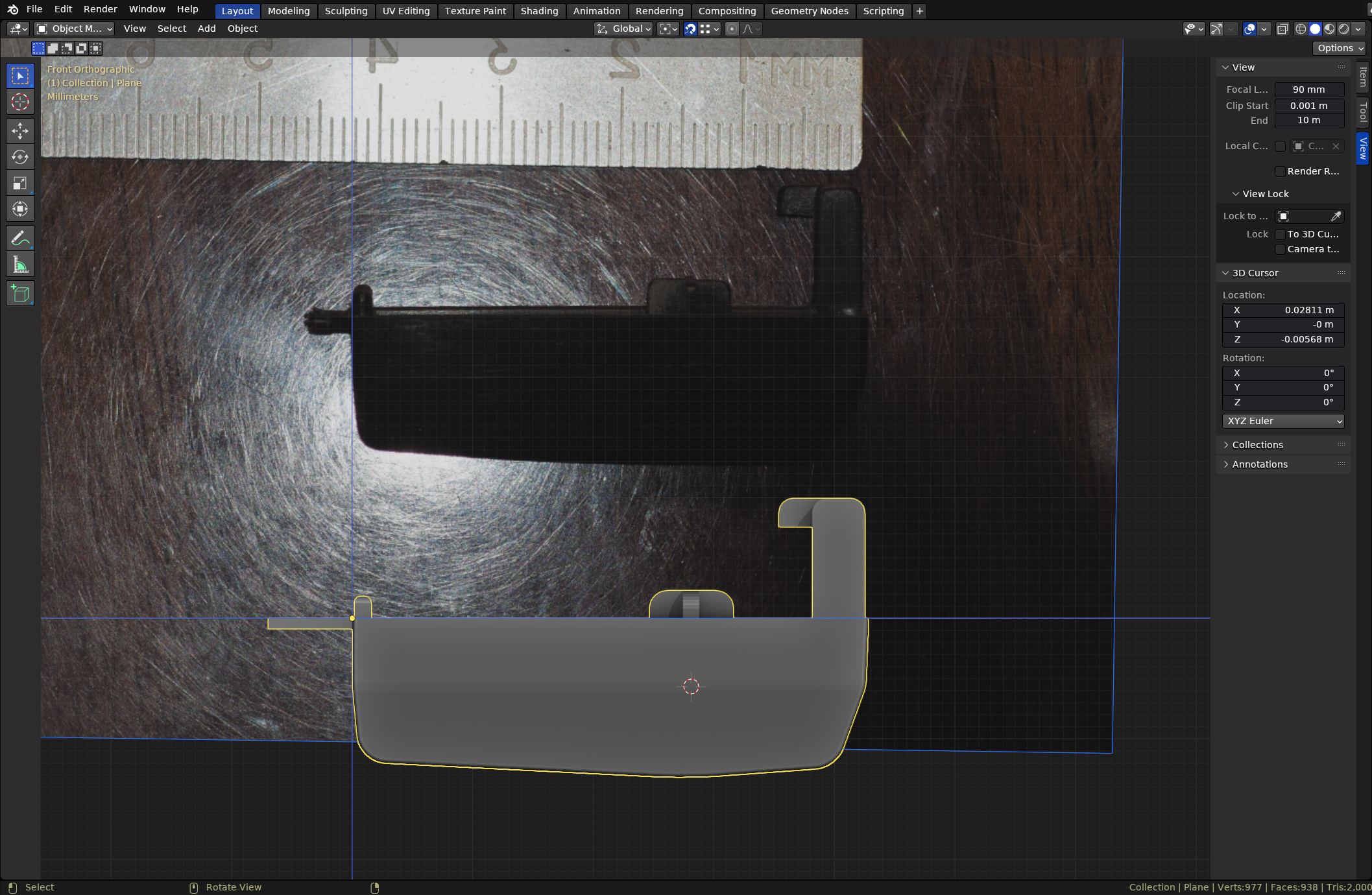Image resolution: width=1372 pixels, height=895 pixels.
Task: Expand the Collections section
Action: point(1259,444)
